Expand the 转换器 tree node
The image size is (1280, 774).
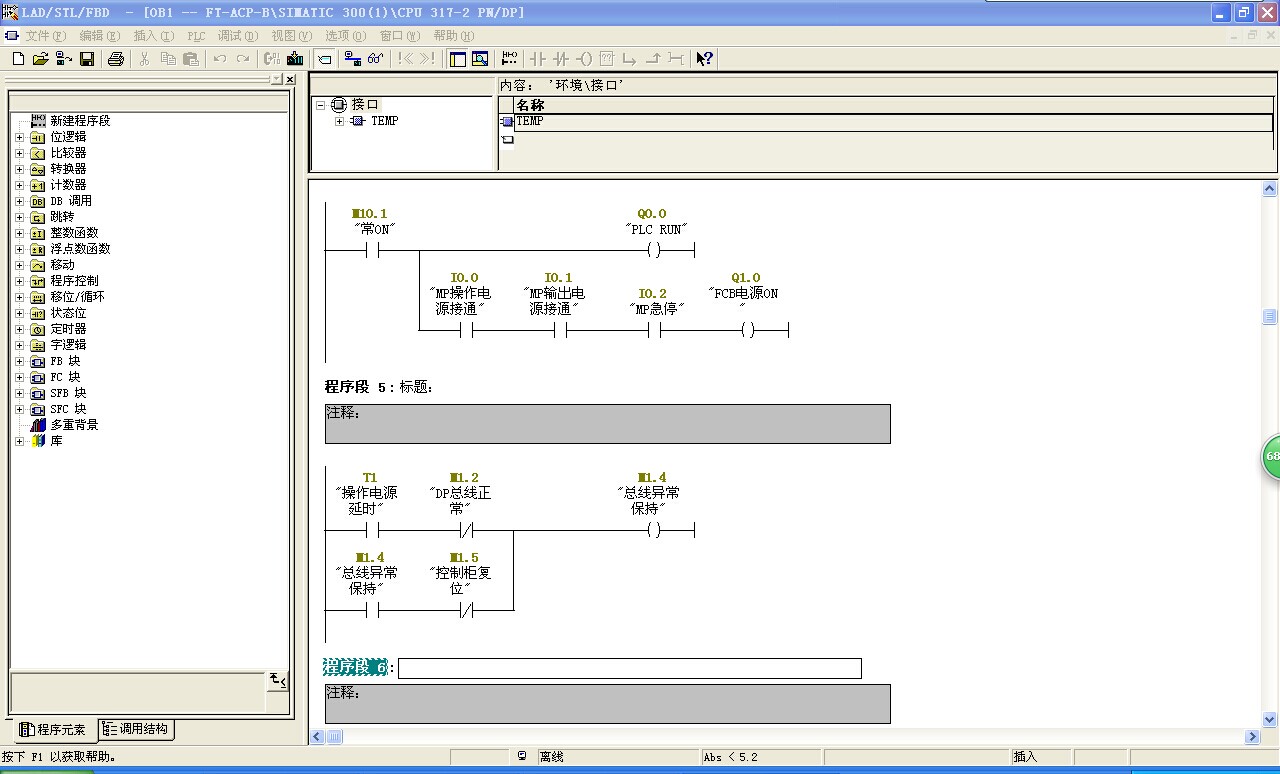(19, 169)
